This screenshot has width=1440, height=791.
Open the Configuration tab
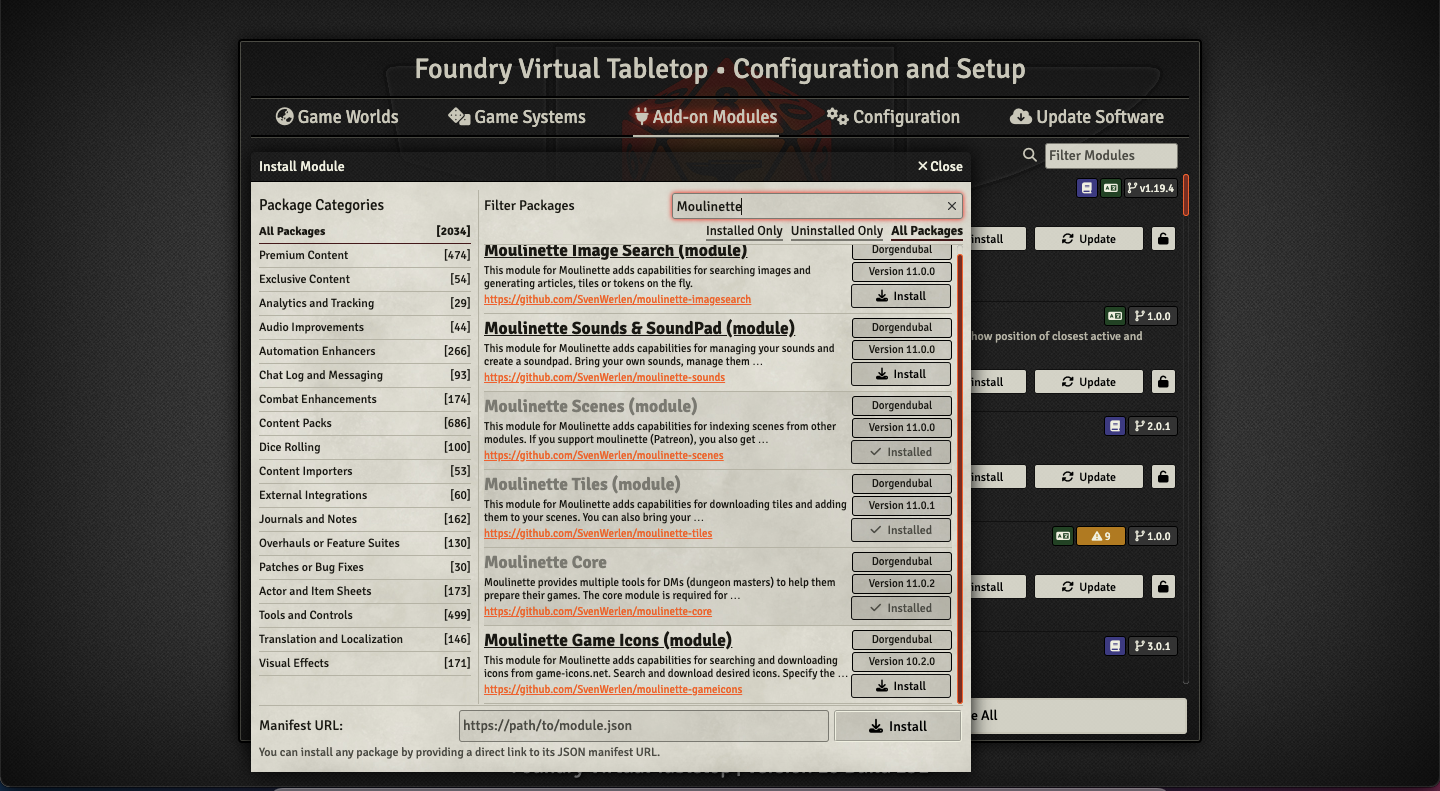(x=893, y=117)
